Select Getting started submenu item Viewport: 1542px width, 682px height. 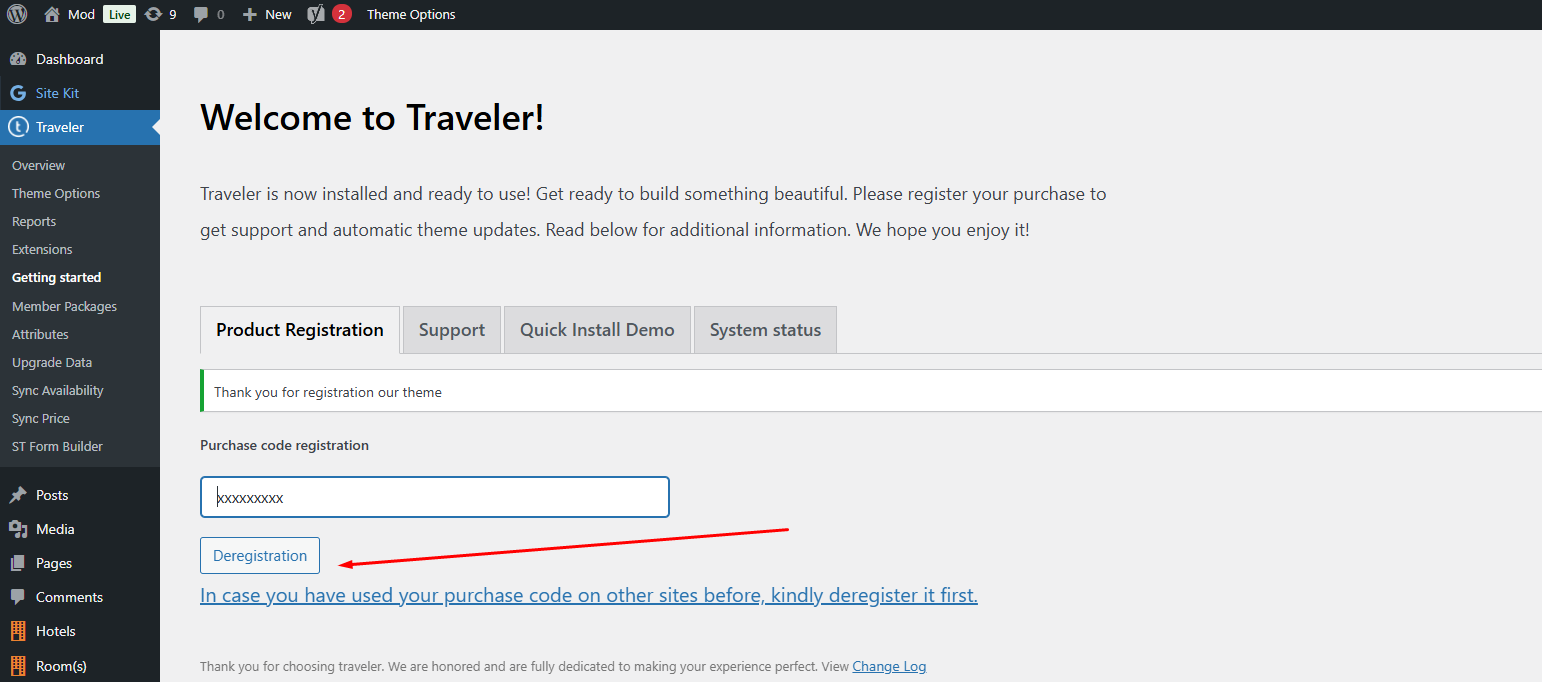tap(57, 277)
